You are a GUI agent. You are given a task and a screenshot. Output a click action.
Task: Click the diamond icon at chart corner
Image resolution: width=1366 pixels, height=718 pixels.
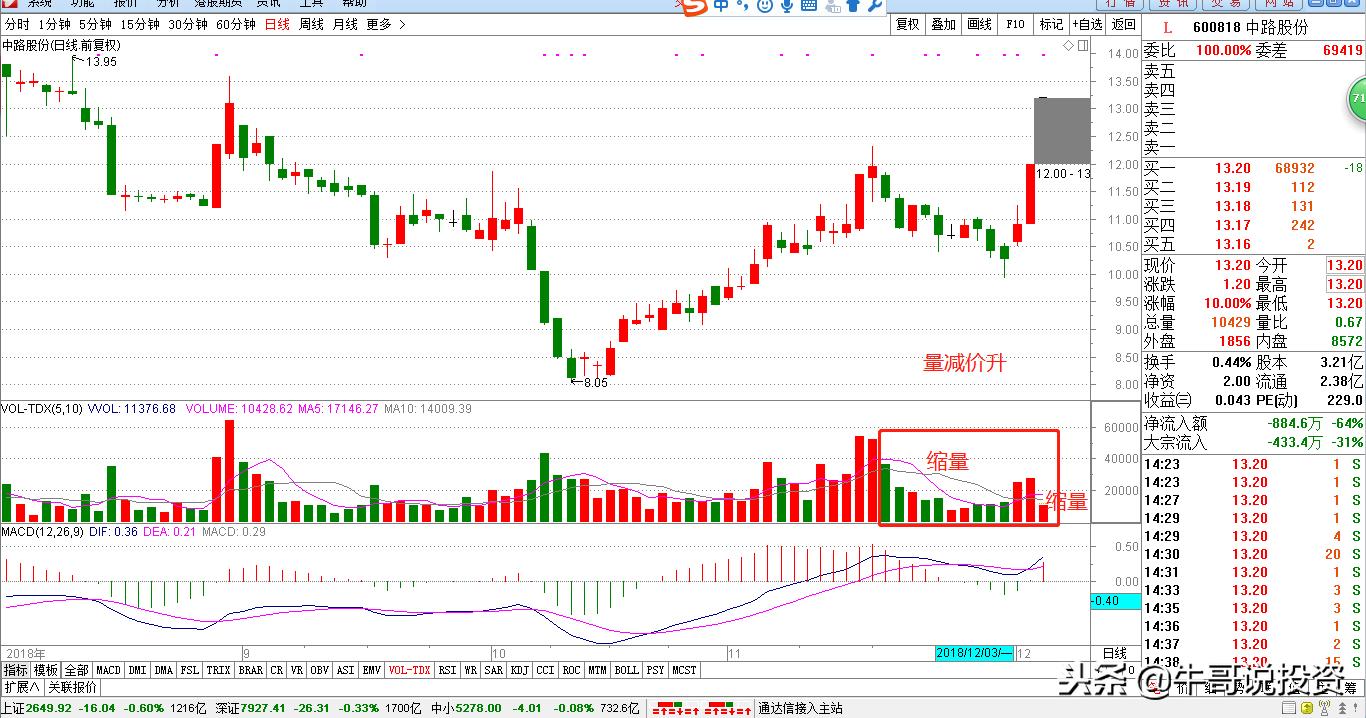click(x=1068, y=46)
